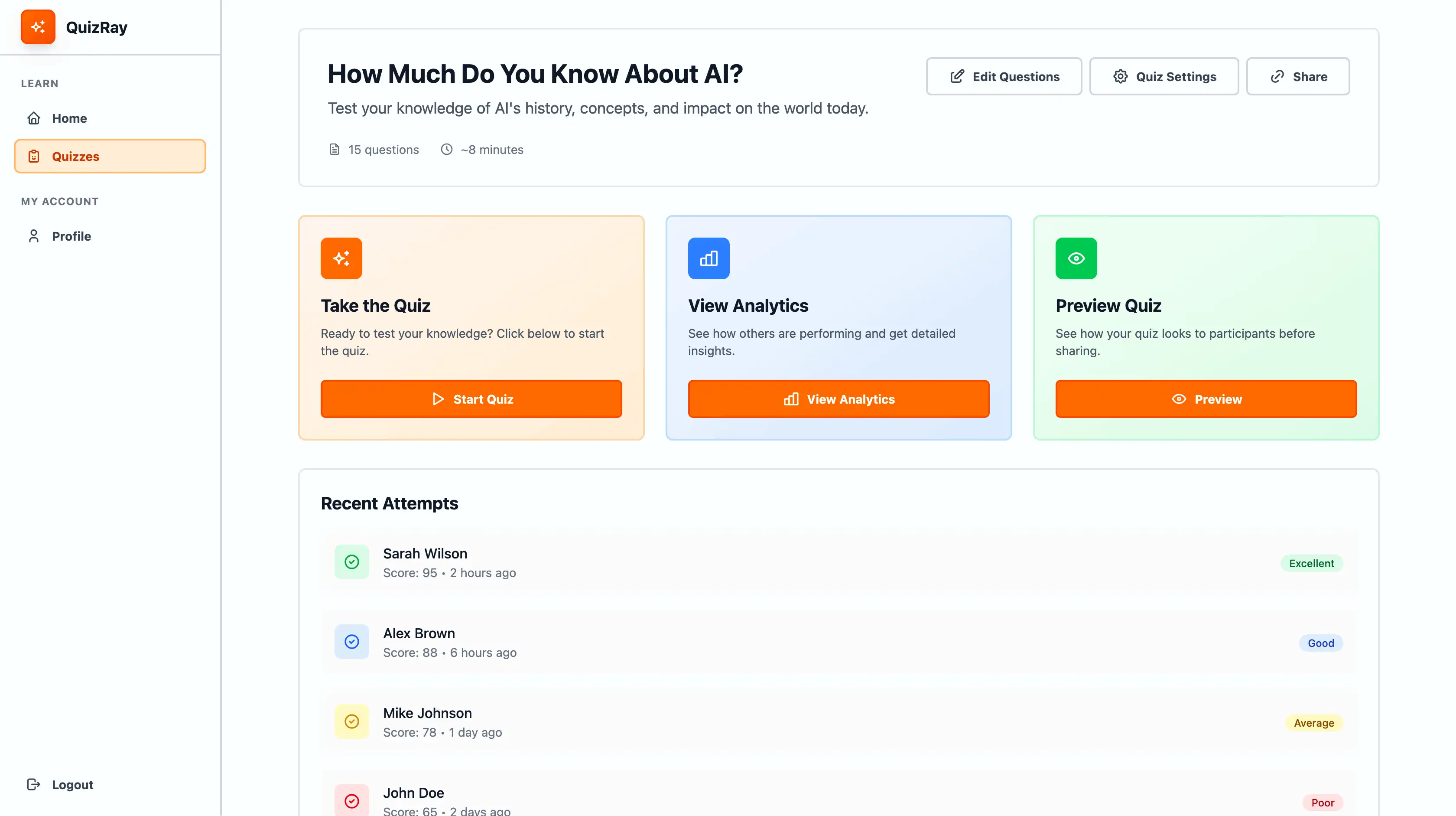Click the 'View Analytics' card heading
The image size is (1456, 816).
pyautogui.click(x=748, y=305)
